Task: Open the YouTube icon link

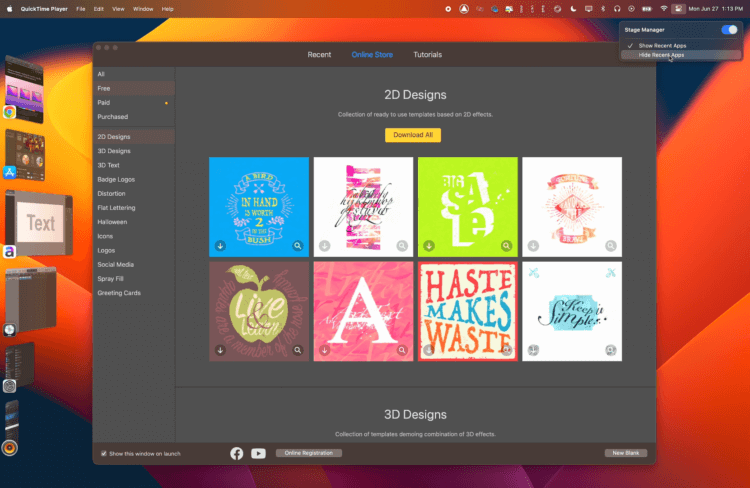Action: click(x=259, y=453)
